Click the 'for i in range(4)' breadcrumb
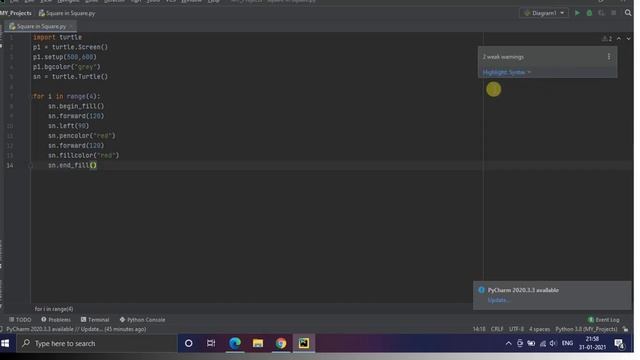The width and height of the screenshot is (640, 360). (54, 309)
